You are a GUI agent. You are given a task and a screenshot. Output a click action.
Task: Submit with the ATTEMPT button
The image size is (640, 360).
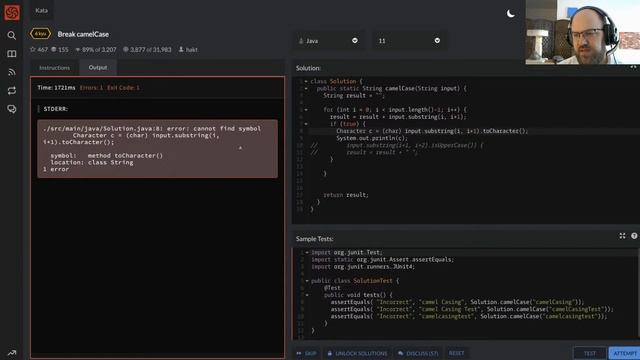(625, 353)
